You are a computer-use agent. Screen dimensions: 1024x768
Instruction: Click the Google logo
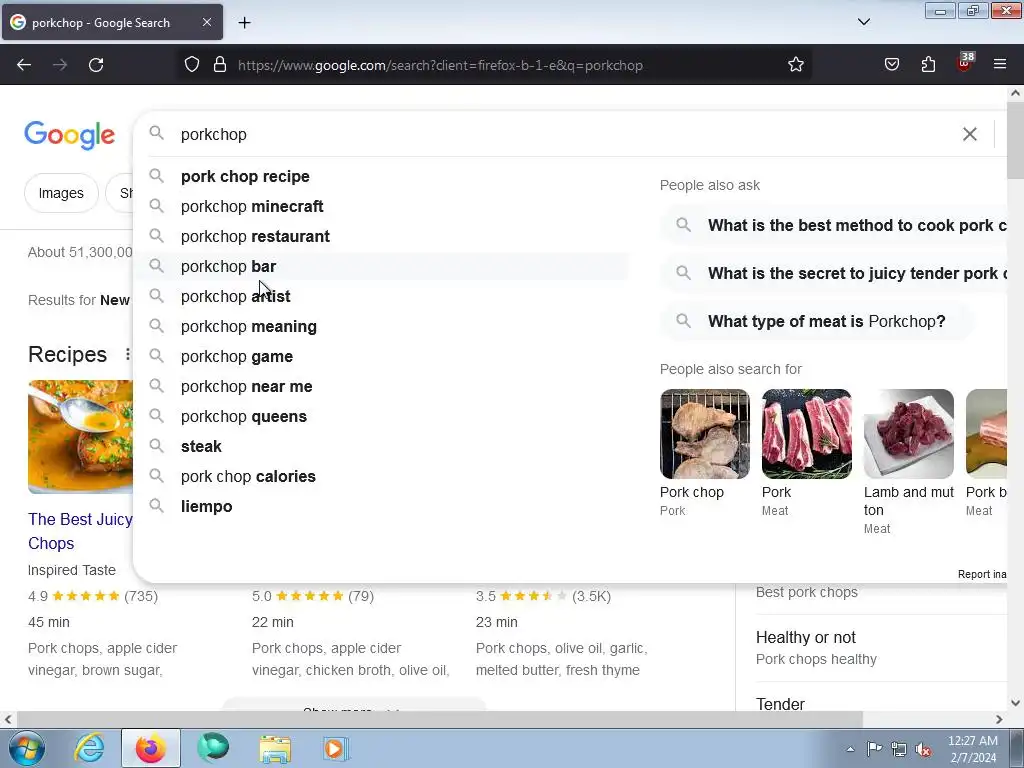70,136
